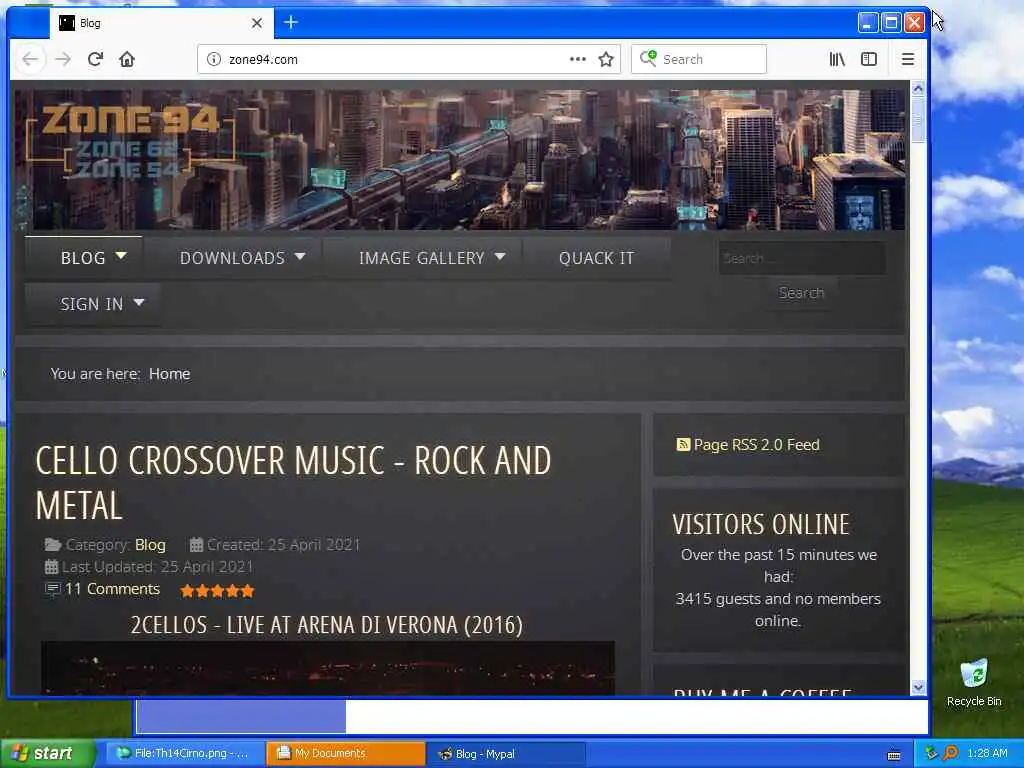The height and width of the screenshot is (768, 1024).
Task: Click the page scrollbar up arrow
Action: coord(918,88)
